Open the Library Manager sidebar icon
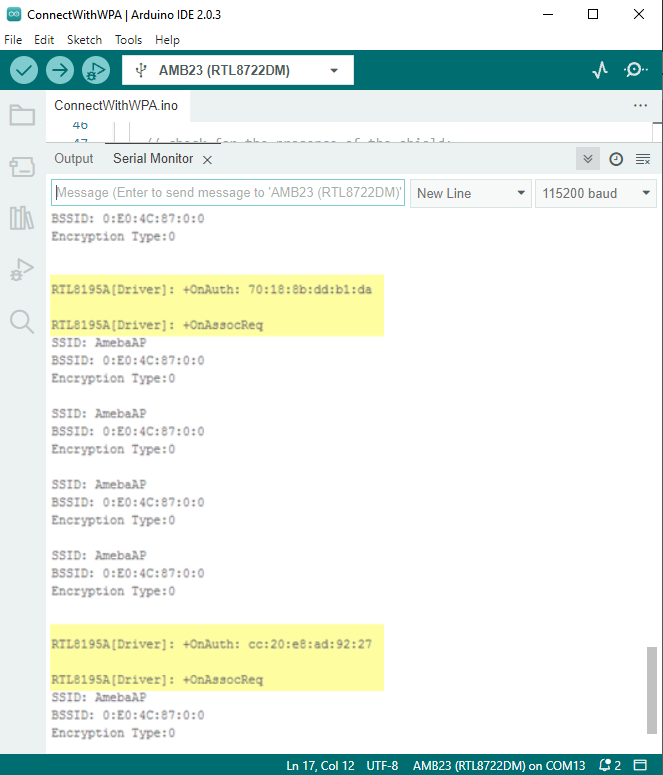The height and width of the screenshot is (775, 663). [x=22, y=218]
